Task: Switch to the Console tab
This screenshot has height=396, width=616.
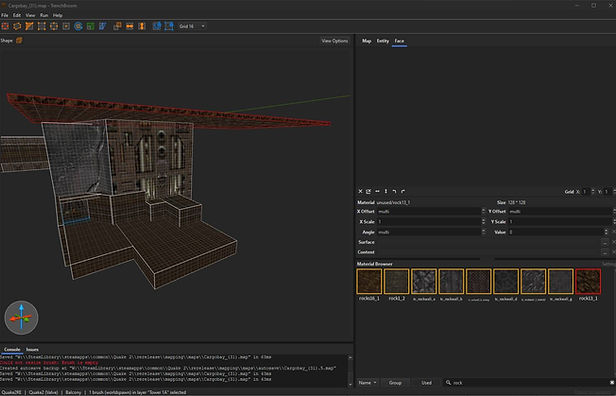Action: pos(12,349)
